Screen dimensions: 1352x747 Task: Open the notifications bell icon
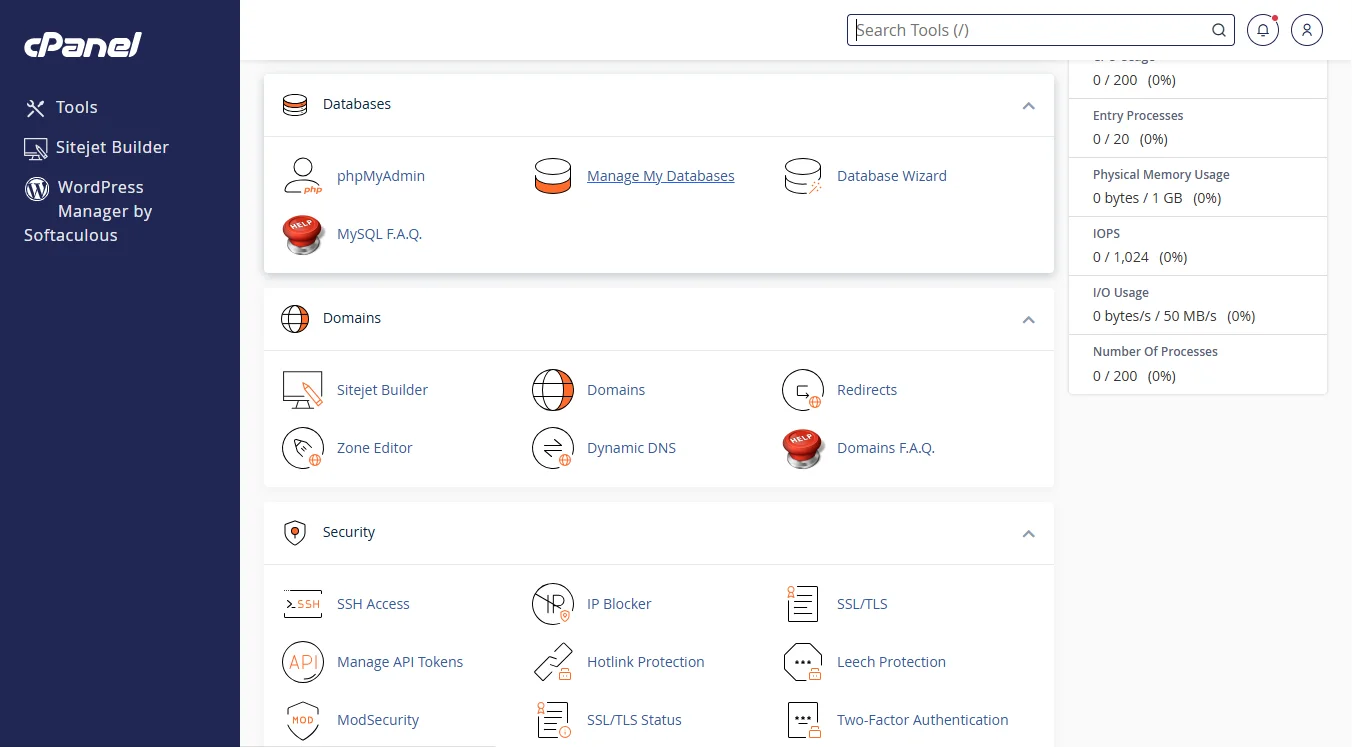(1263, 30)
